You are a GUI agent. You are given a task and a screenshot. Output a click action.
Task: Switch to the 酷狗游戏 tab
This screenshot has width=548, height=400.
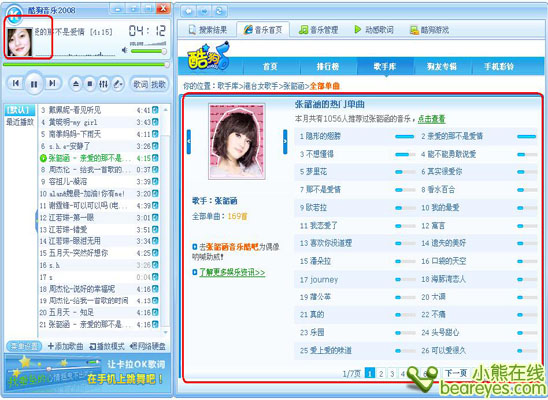[430, 30]
